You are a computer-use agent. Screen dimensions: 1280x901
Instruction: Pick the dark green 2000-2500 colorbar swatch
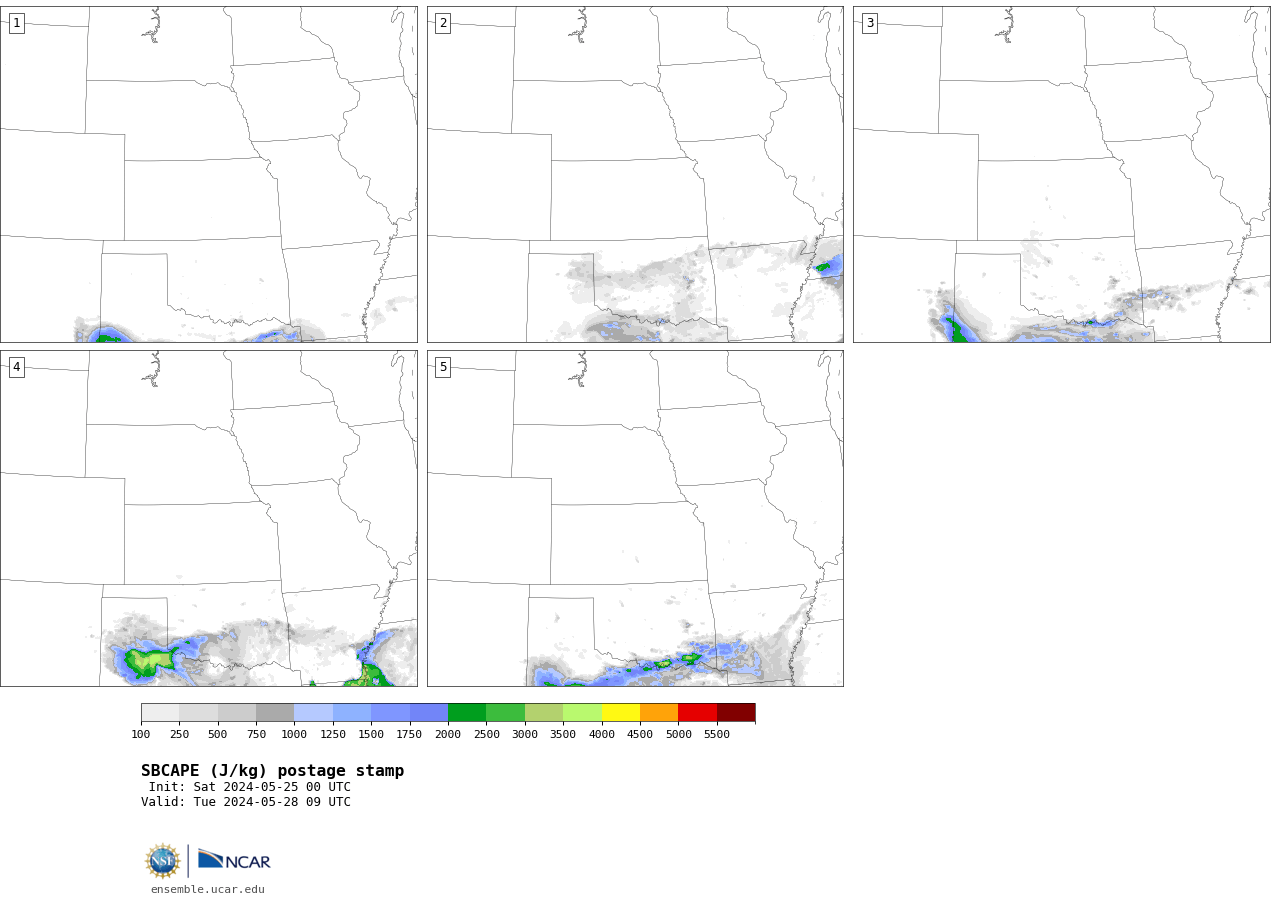coord(467,712)
